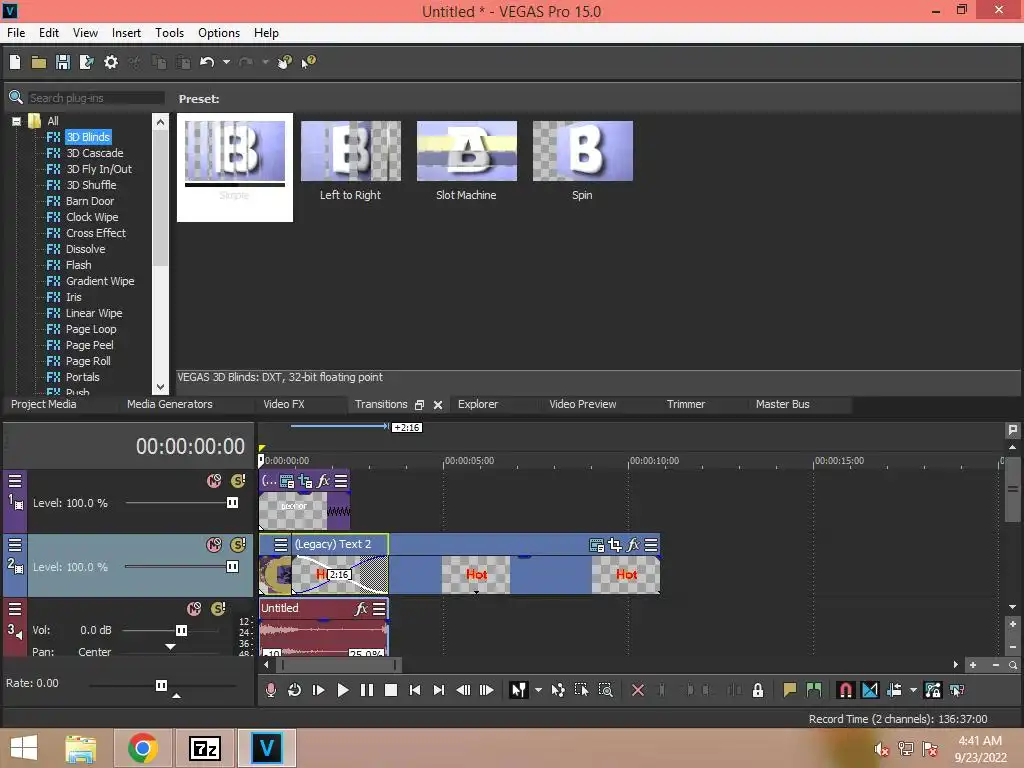Open Event Pan/Crop on Legacy Text 2 event
This screenshot has width=1024, height=768.
click(x=614, y=545)
